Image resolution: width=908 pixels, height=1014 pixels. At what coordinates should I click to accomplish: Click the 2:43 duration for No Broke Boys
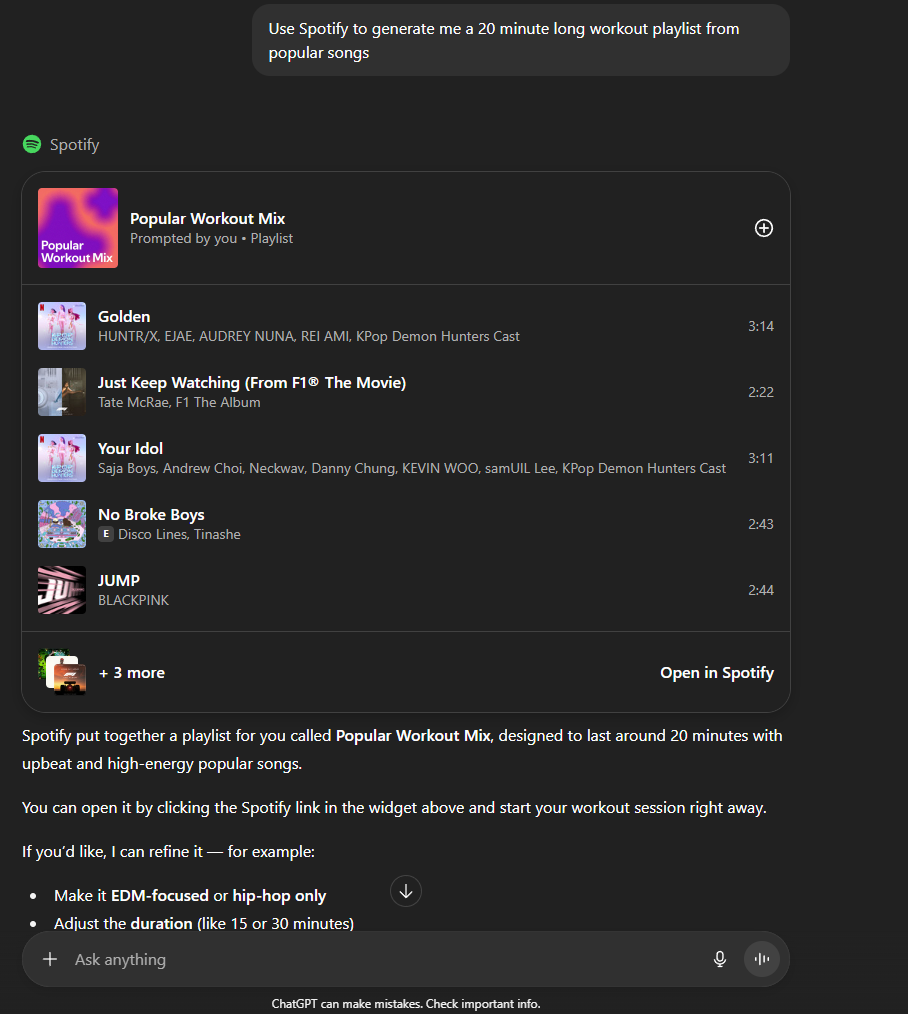coord(761,524)
